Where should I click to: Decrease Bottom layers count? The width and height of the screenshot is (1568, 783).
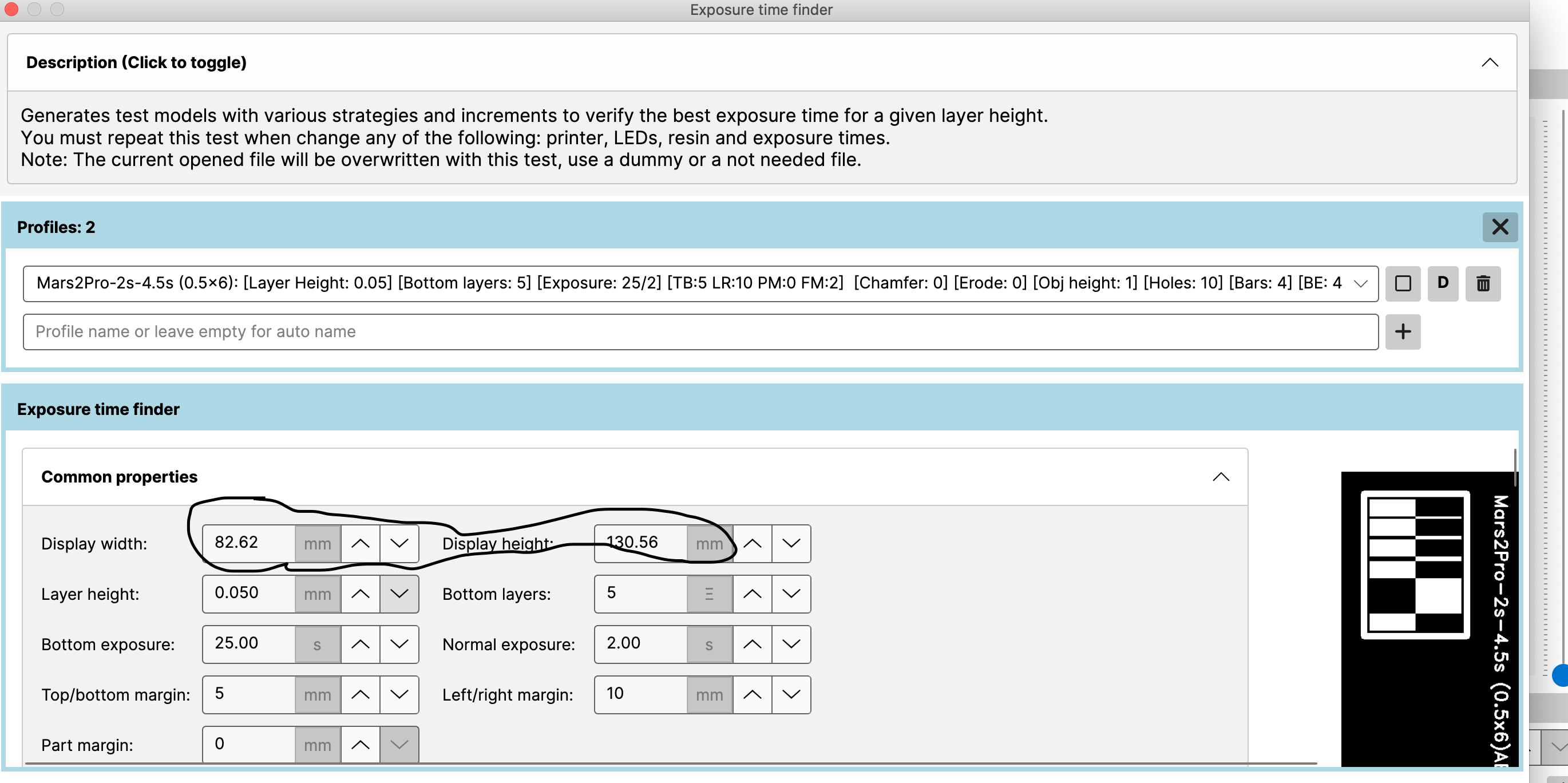coord(791,594)
